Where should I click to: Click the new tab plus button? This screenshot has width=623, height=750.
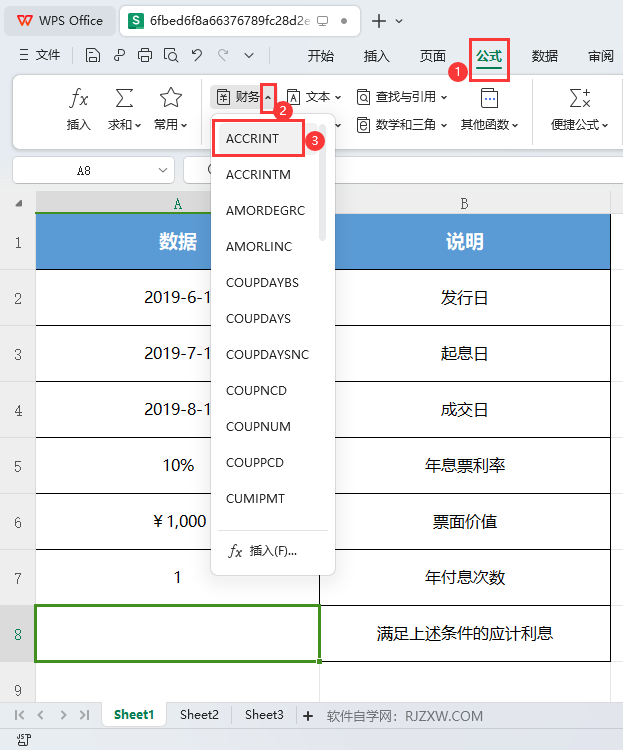click(x=378, y=21)
